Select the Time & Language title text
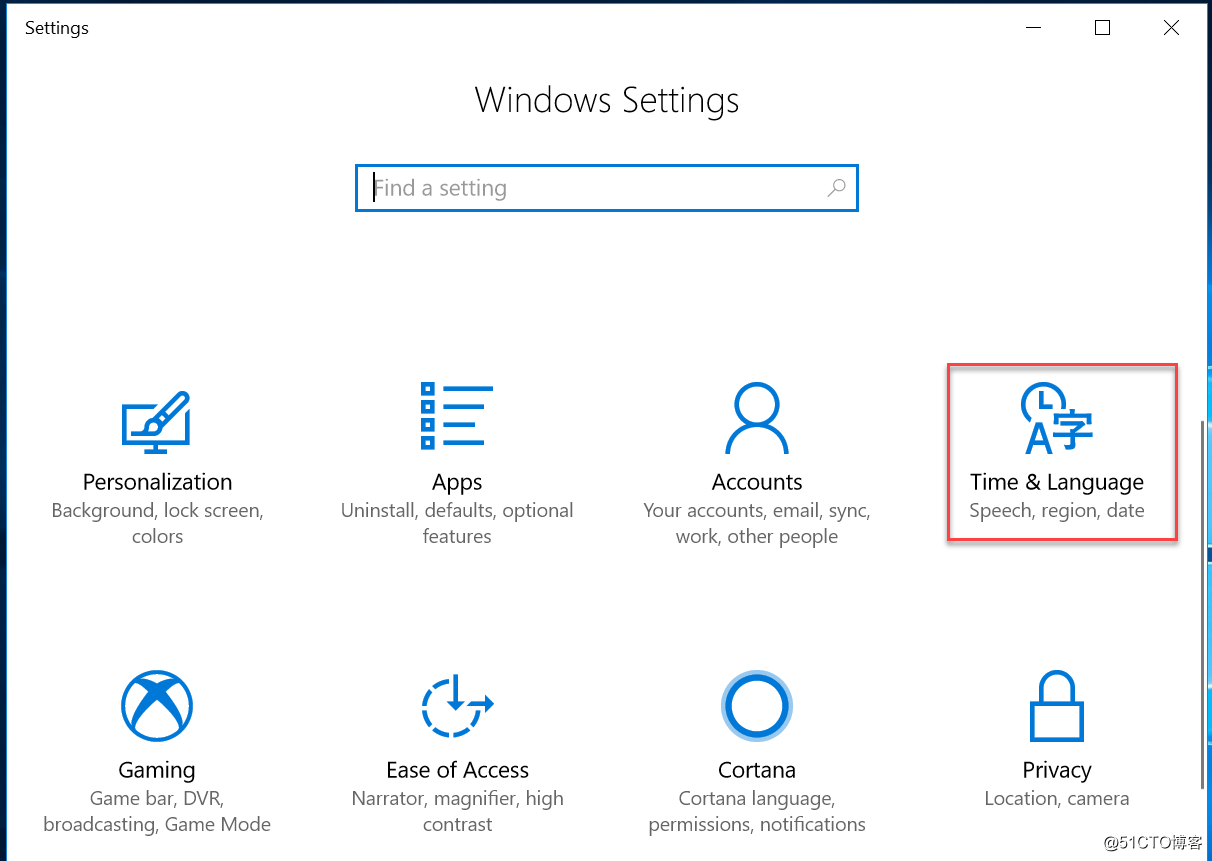Image resolution: width=1212 pixels, height=861 pixels. point(1057,483)
